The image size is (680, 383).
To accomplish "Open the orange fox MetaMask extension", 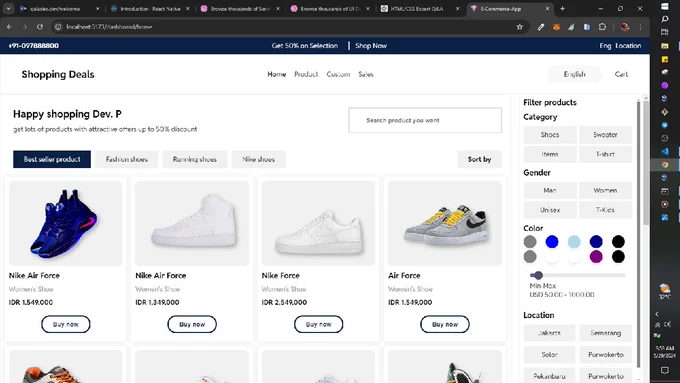I will [556, 27].
